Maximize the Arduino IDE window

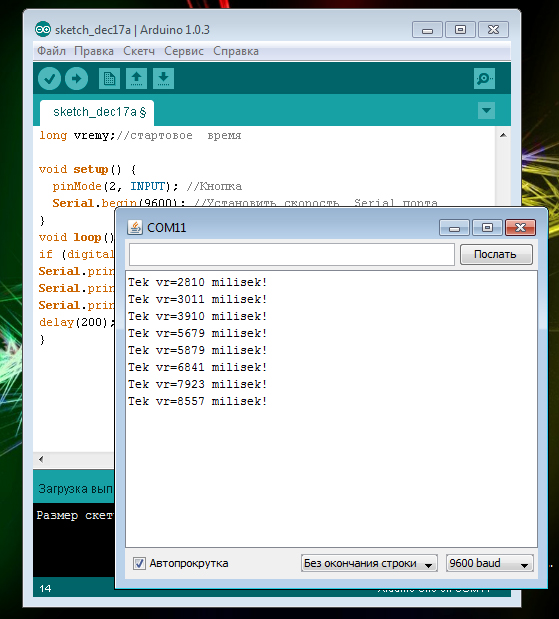click(460, 30)
